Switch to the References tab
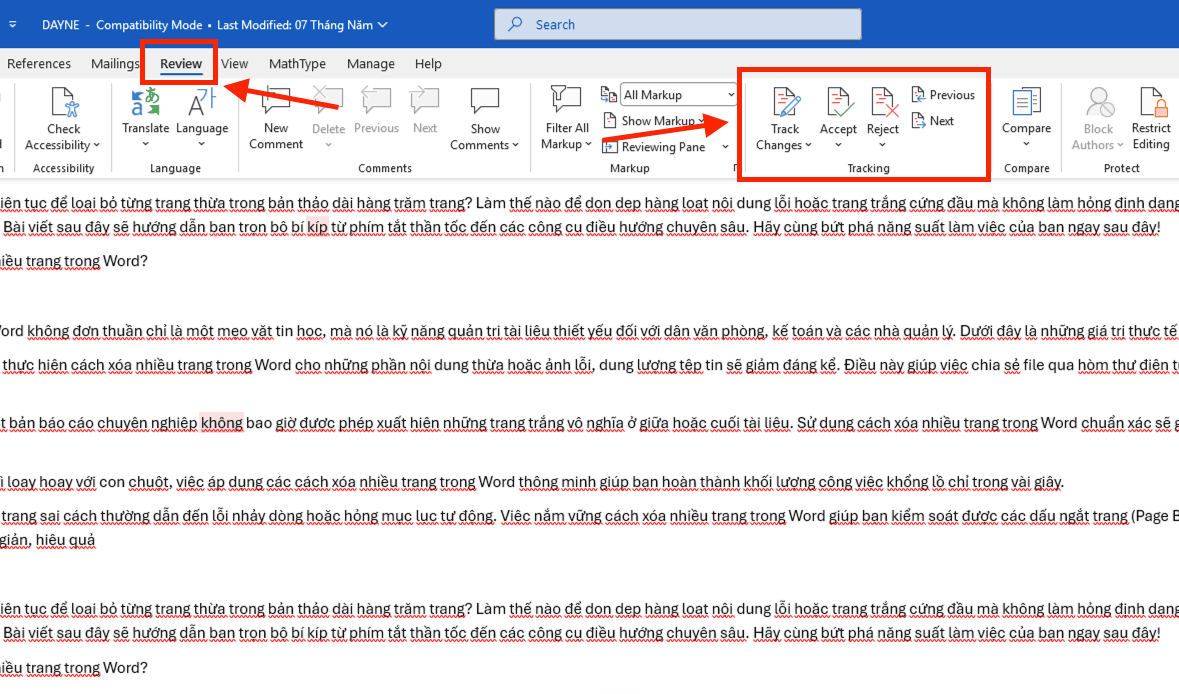Screen dimensions: 1179x694 [38, 64]
